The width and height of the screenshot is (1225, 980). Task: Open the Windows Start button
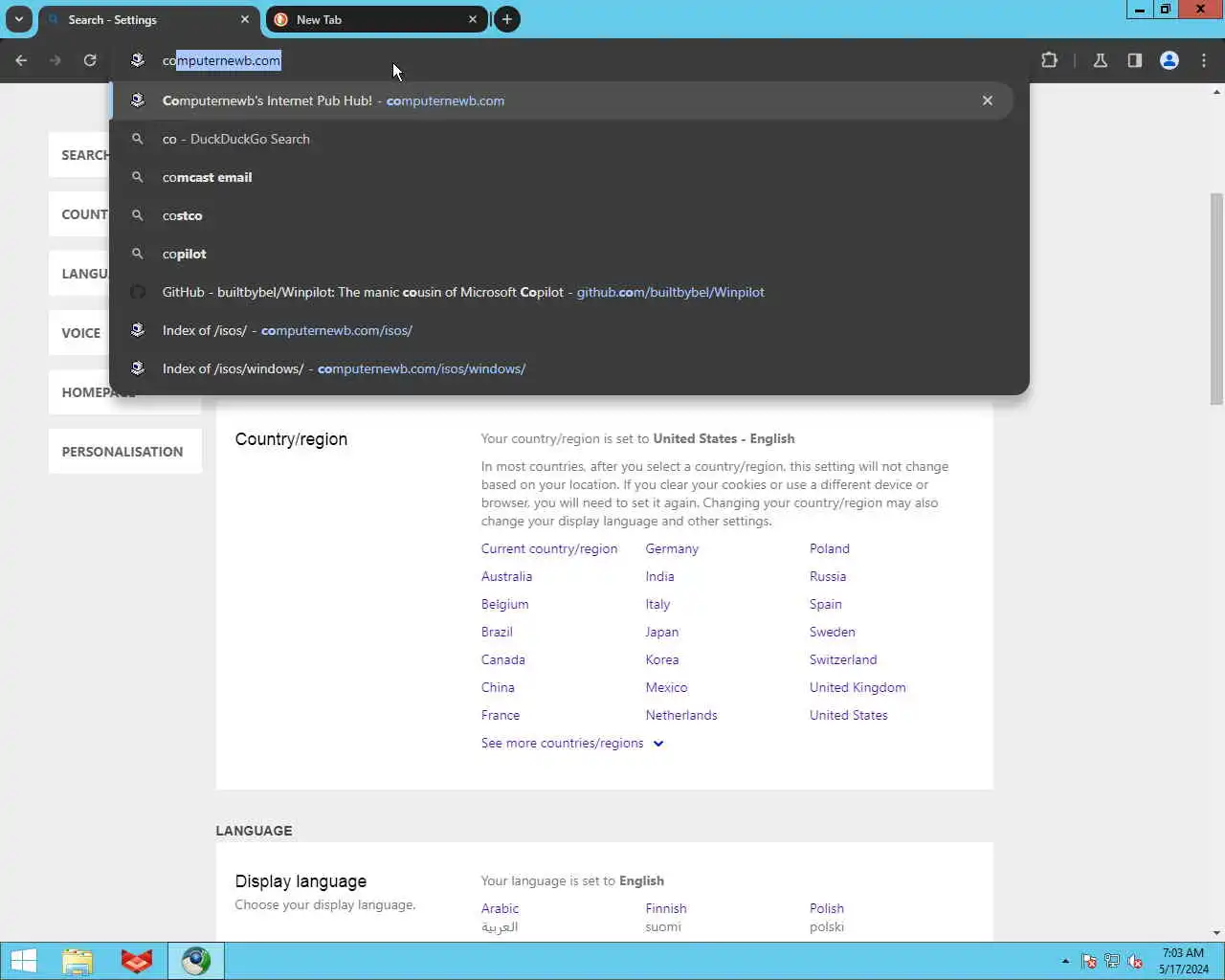(x=23, y=961)
